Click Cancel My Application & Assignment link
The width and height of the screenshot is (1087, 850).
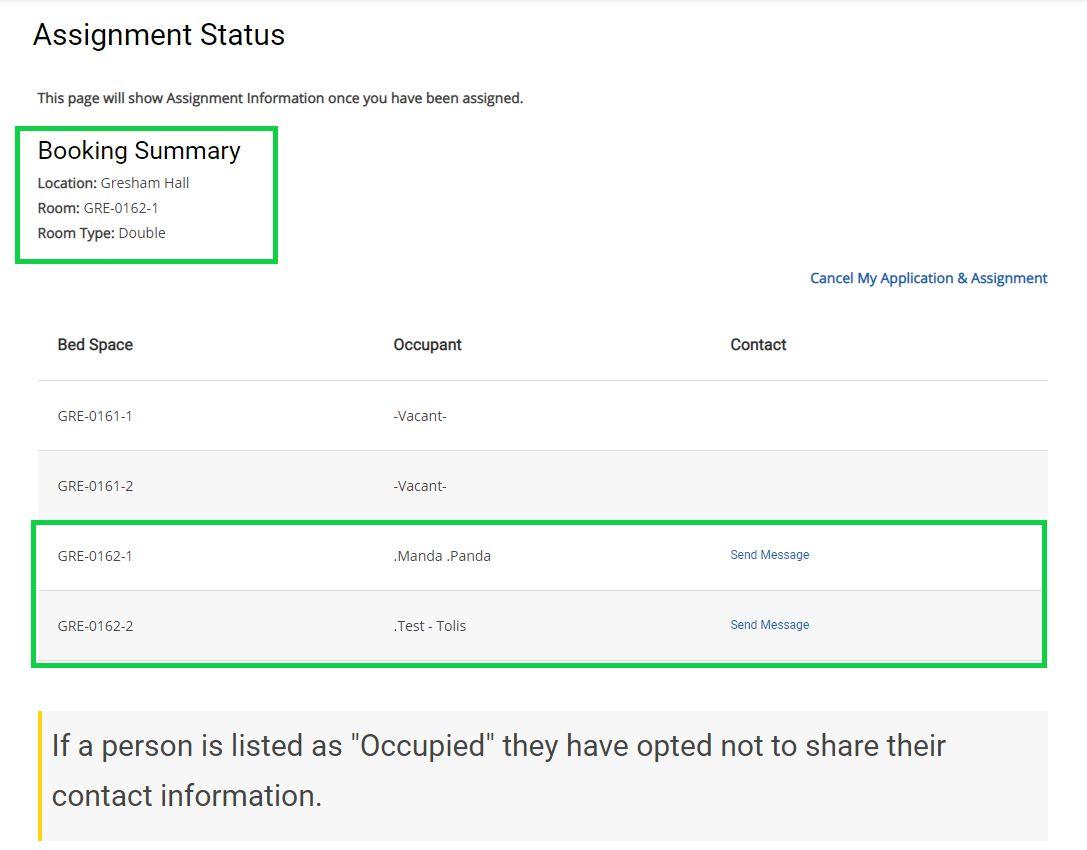coord(928,278)
